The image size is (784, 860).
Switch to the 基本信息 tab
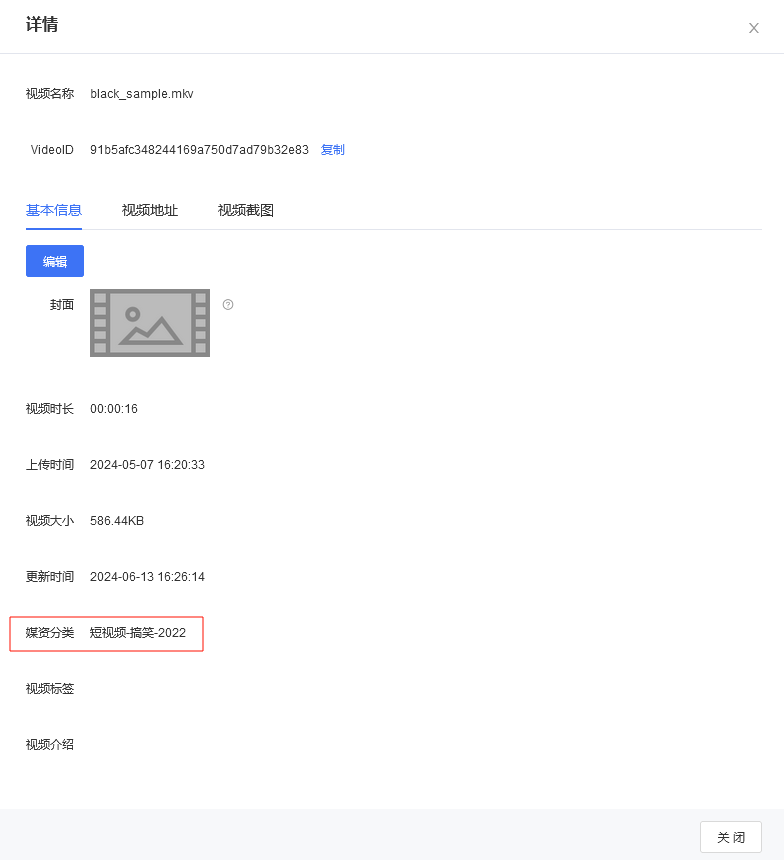pyautogui.click(x=54, y=210)
